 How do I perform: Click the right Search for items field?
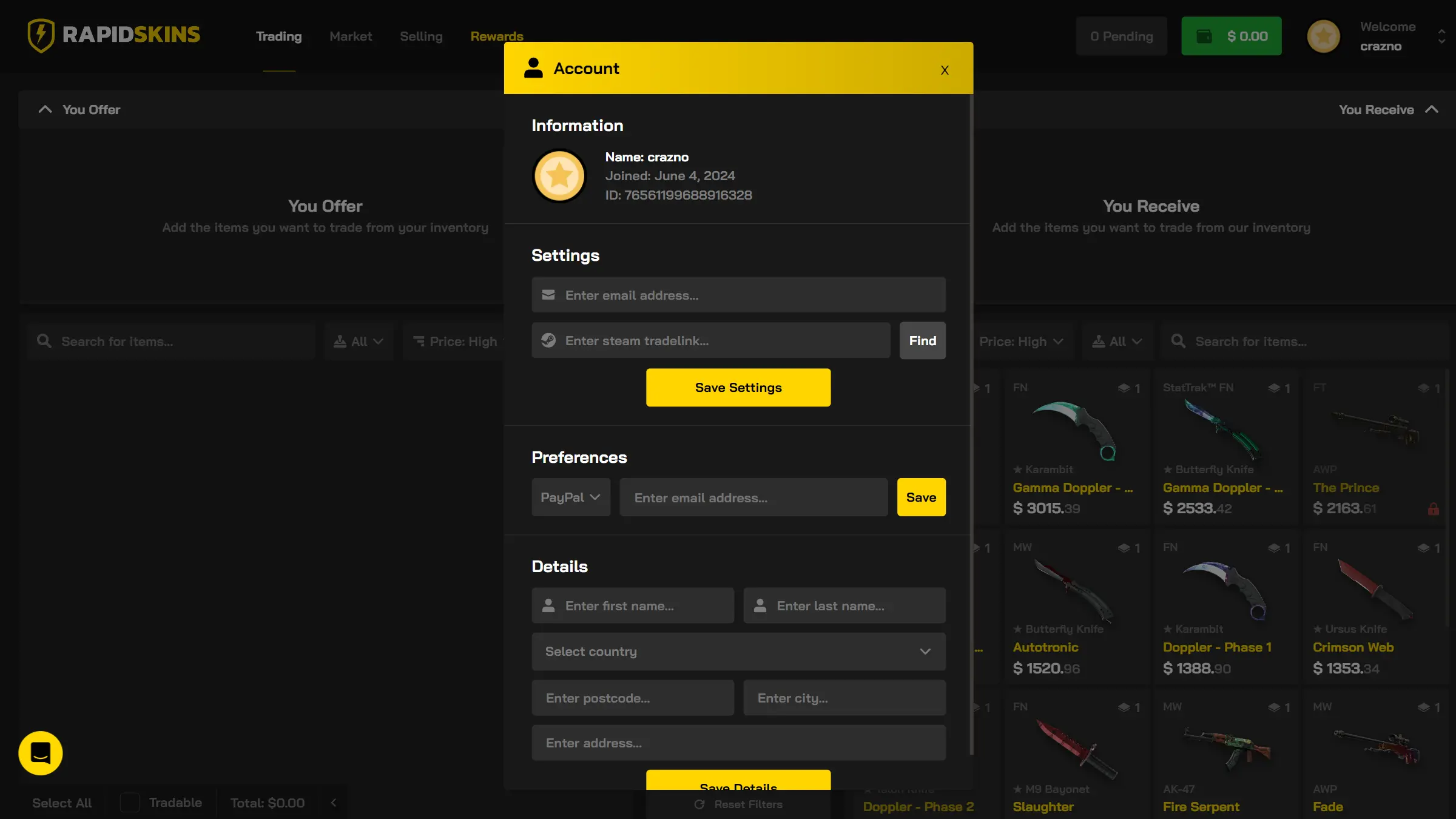coord(1304,341)
